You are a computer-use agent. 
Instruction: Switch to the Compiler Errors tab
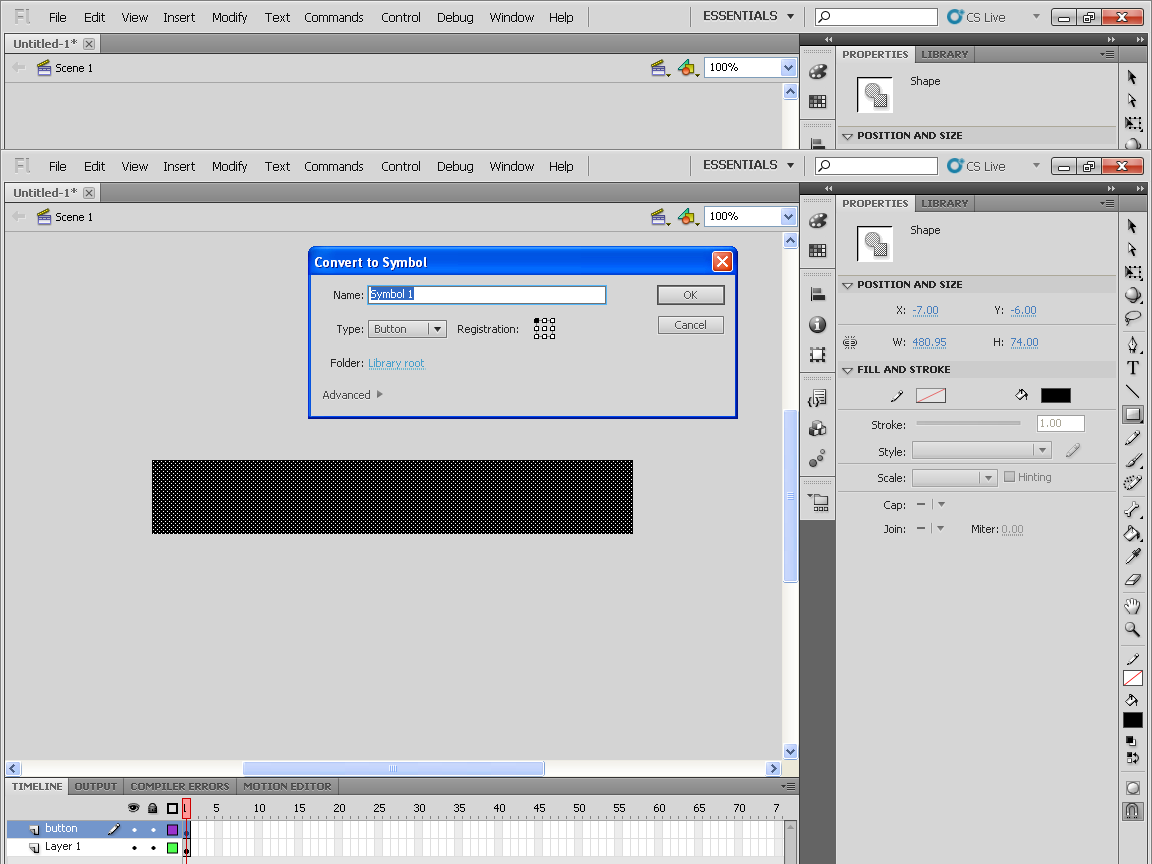pyautogui.click(x=180, y=786)
